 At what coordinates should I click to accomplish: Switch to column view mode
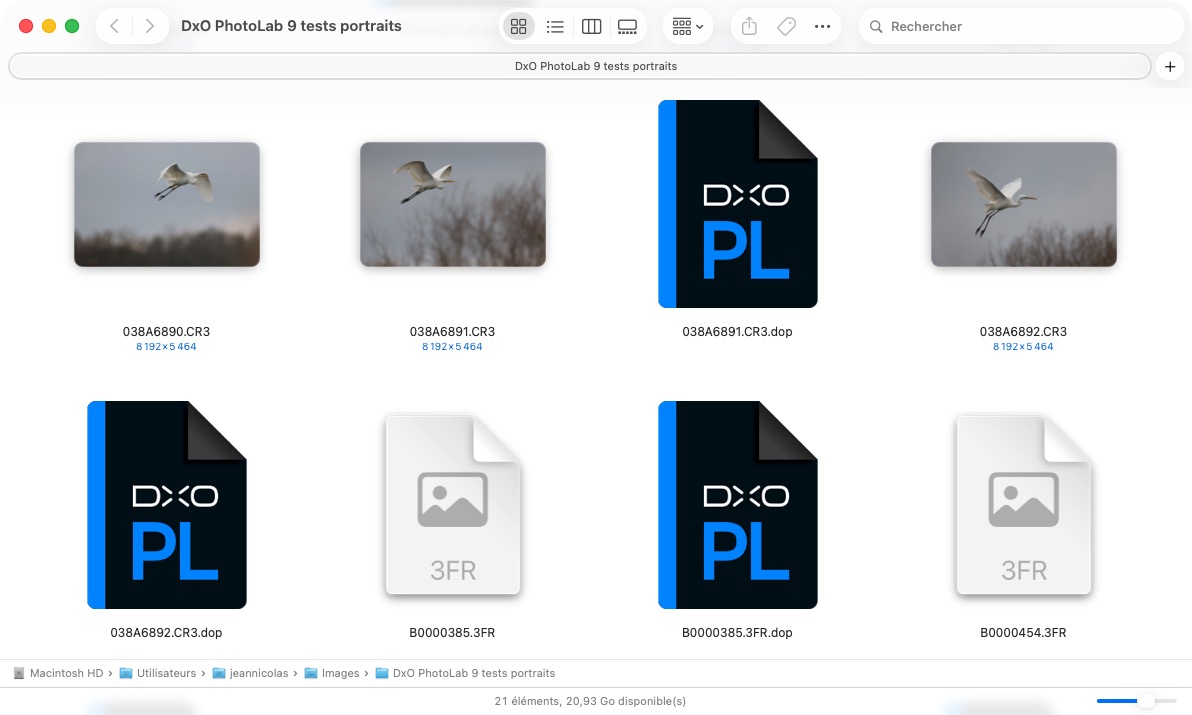tap(591, 27)
